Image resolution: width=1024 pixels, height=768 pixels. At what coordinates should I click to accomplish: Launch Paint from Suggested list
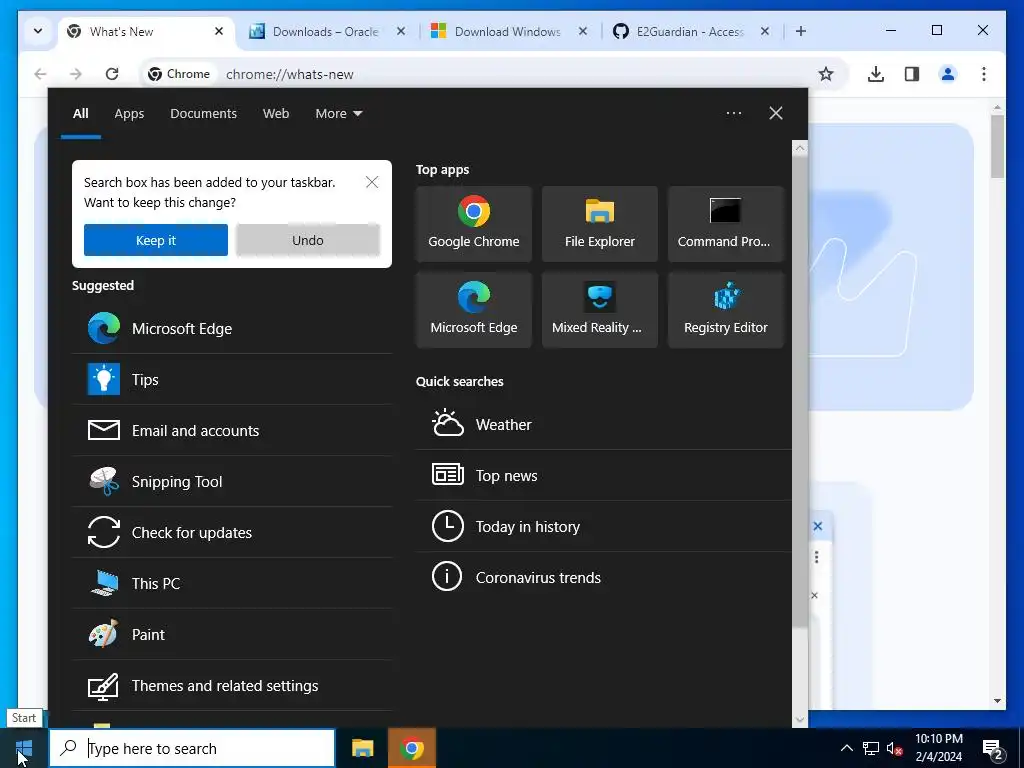point(232,634)
